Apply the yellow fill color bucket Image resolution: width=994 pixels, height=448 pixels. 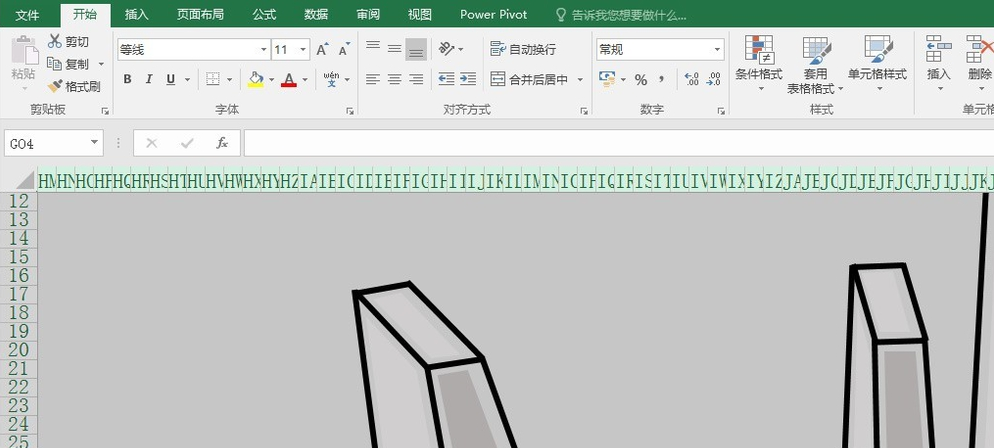tap(255, 79)
